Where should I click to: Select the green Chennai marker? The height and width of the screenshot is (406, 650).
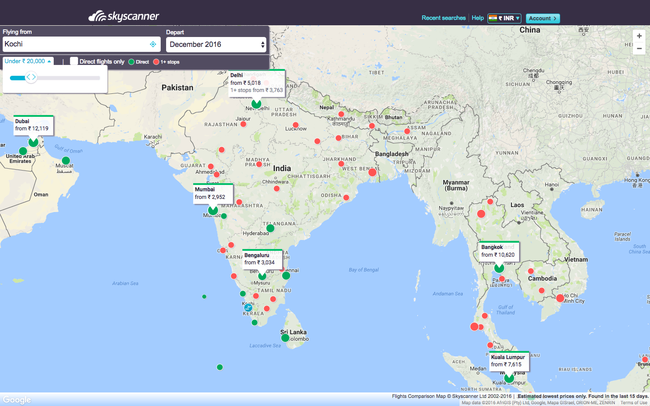(x=286, y=275)
